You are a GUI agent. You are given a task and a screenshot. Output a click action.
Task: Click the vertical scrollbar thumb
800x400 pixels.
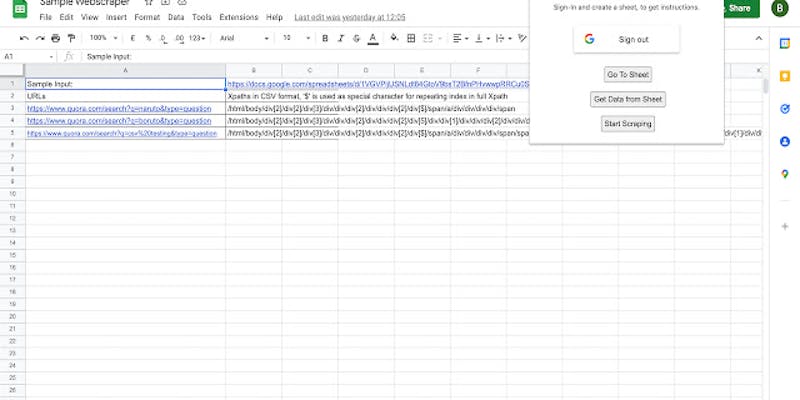point(765,86)
